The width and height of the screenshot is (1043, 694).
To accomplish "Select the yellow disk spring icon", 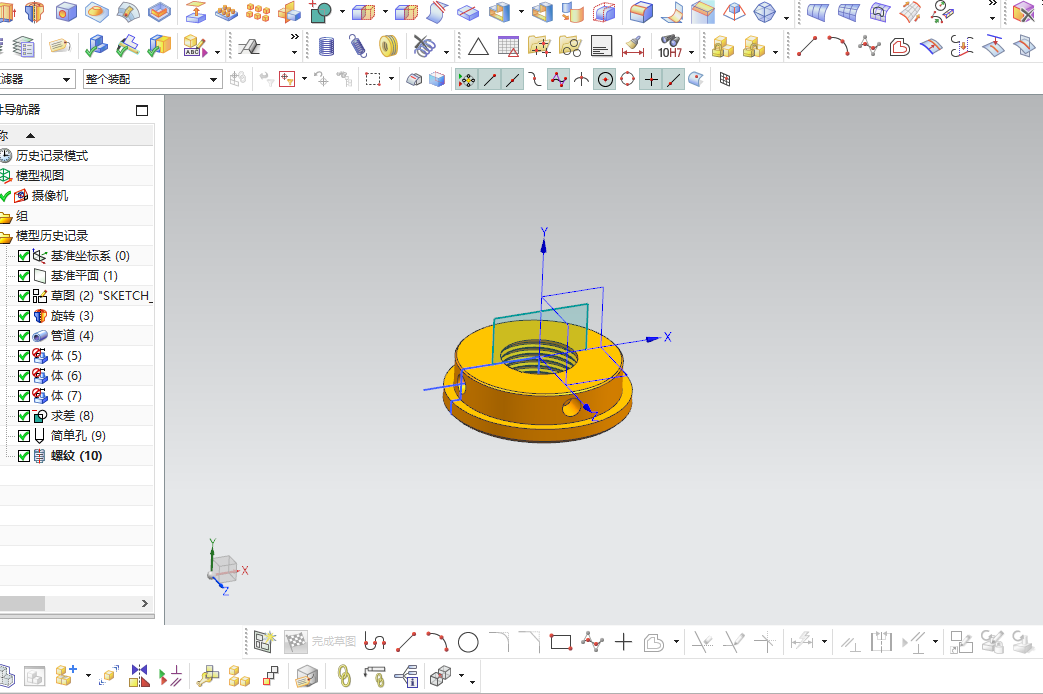I will (x=388, y=47).
